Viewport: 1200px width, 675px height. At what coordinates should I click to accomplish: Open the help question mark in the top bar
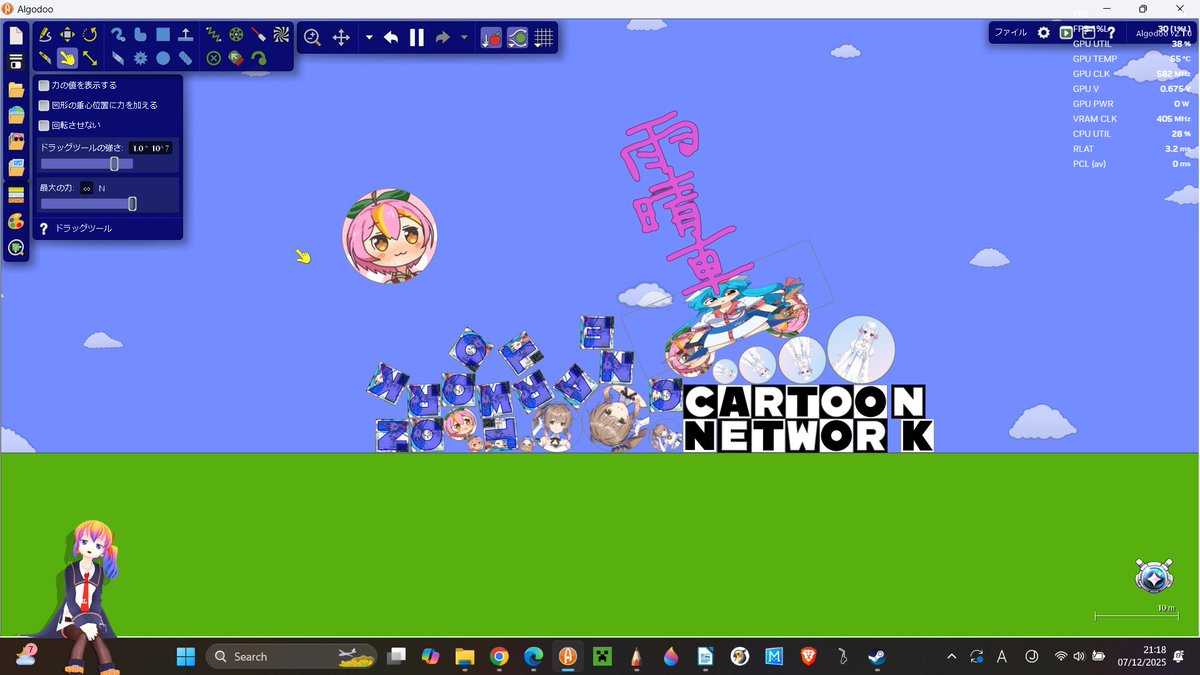tap(1110, 32)
